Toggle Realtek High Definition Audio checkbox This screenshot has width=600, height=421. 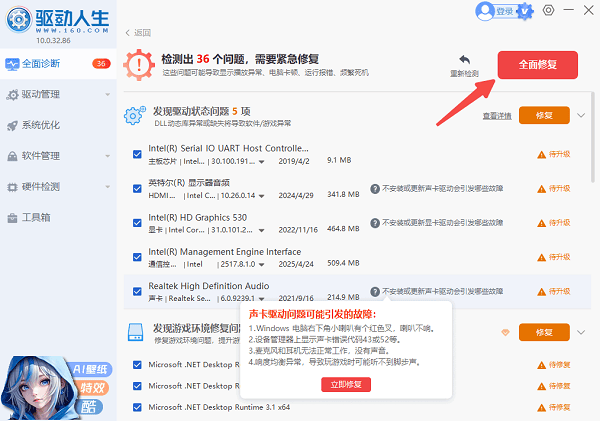137,292
